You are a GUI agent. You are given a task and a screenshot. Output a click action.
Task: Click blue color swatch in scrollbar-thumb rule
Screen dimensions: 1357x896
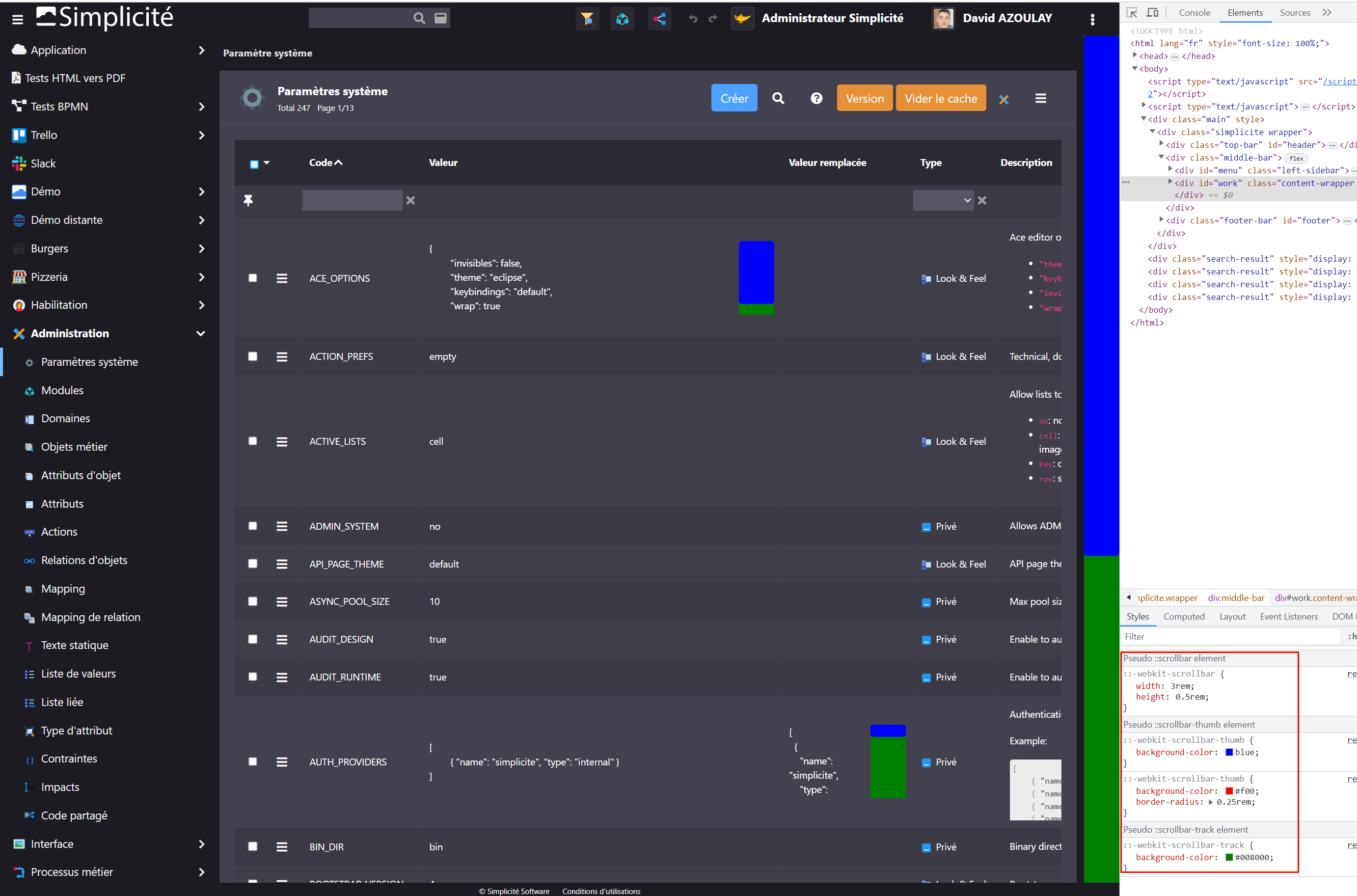coord(1229,752)
